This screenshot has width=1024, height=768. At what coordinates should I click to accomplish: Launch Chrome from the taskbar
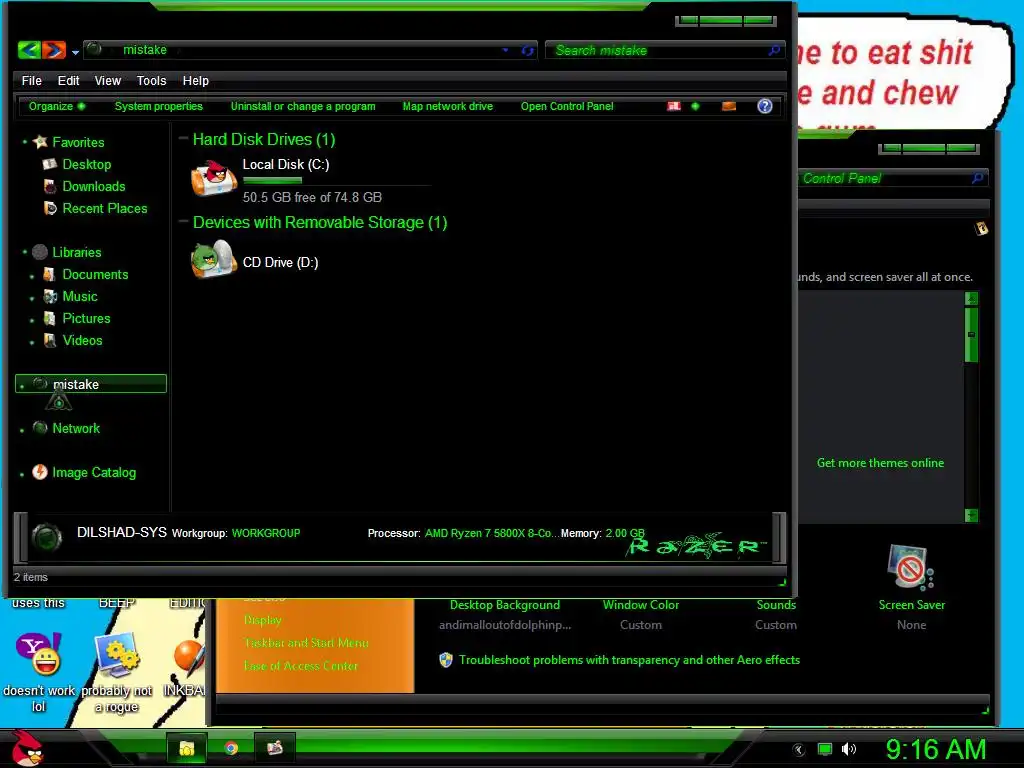(231, 748)
